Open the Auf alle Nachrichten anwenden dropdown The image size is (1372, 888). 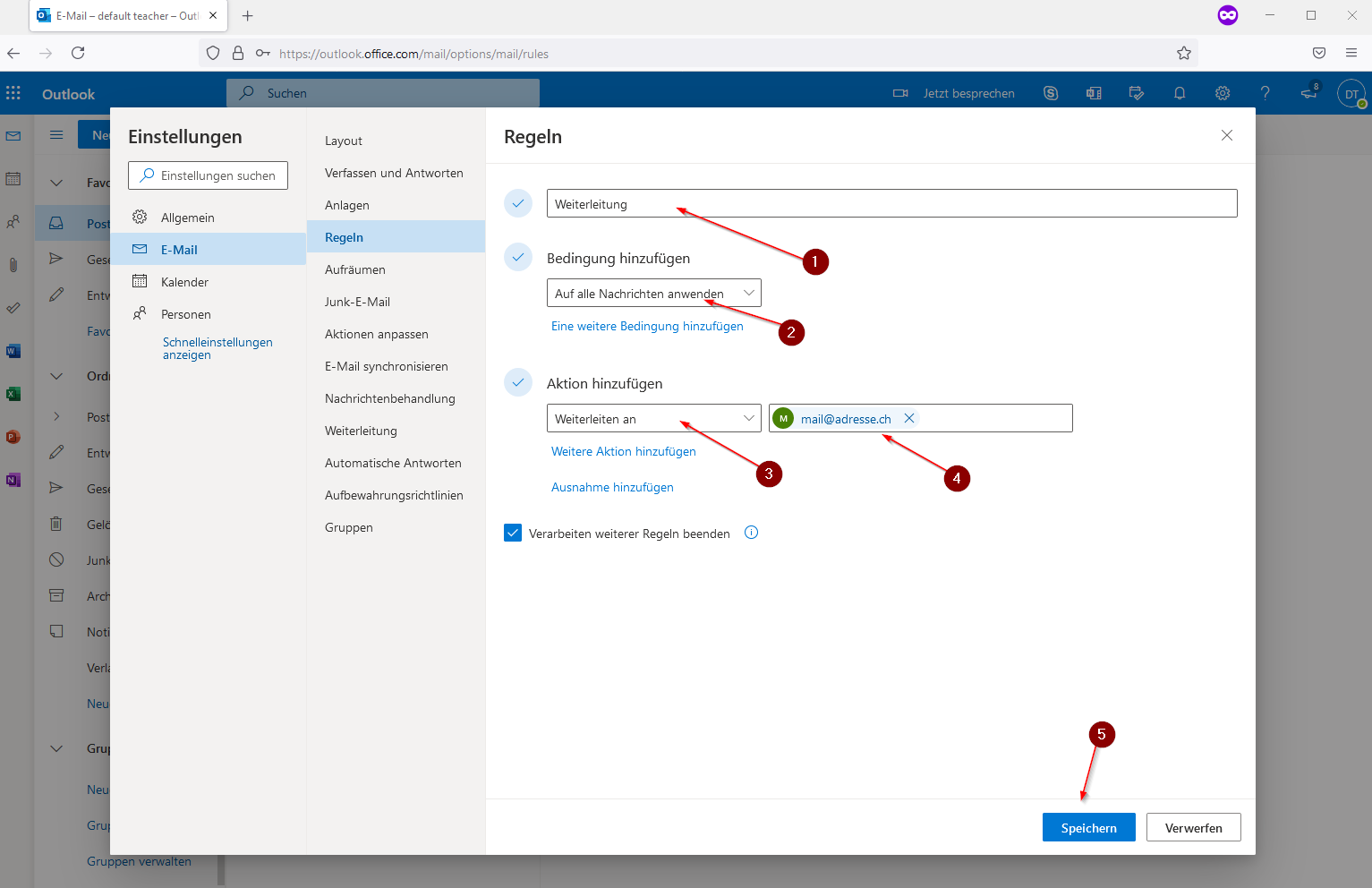(653, 294)
